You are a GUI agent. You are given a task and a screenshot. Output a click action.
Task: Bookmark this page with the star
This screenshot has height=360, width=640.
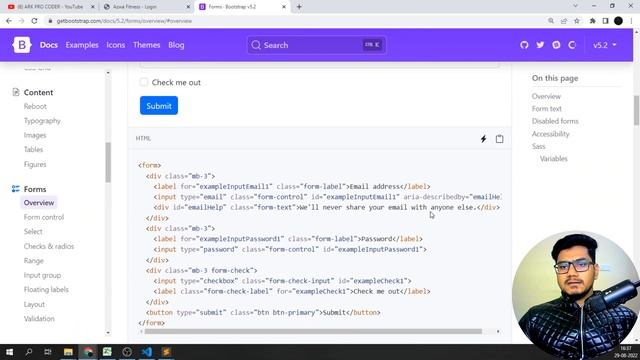click(577, 21)
